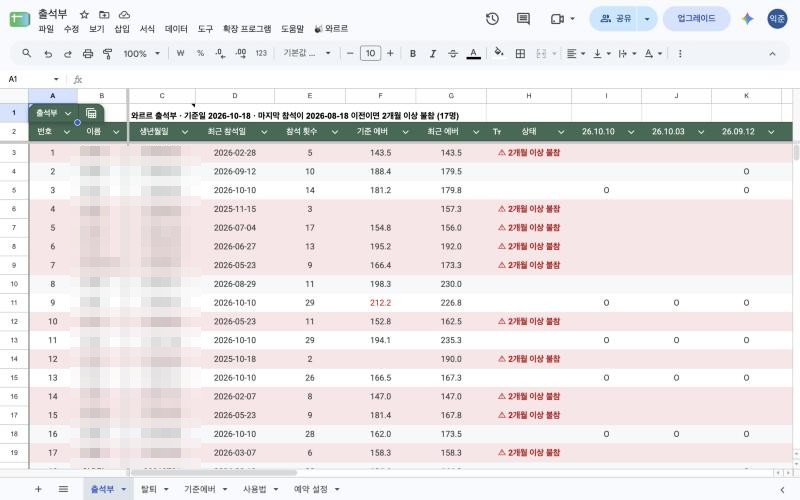Open the 와르르 custom menu
Screen dimensions: 800x500
pyautogui.click(x=331, y=29)
